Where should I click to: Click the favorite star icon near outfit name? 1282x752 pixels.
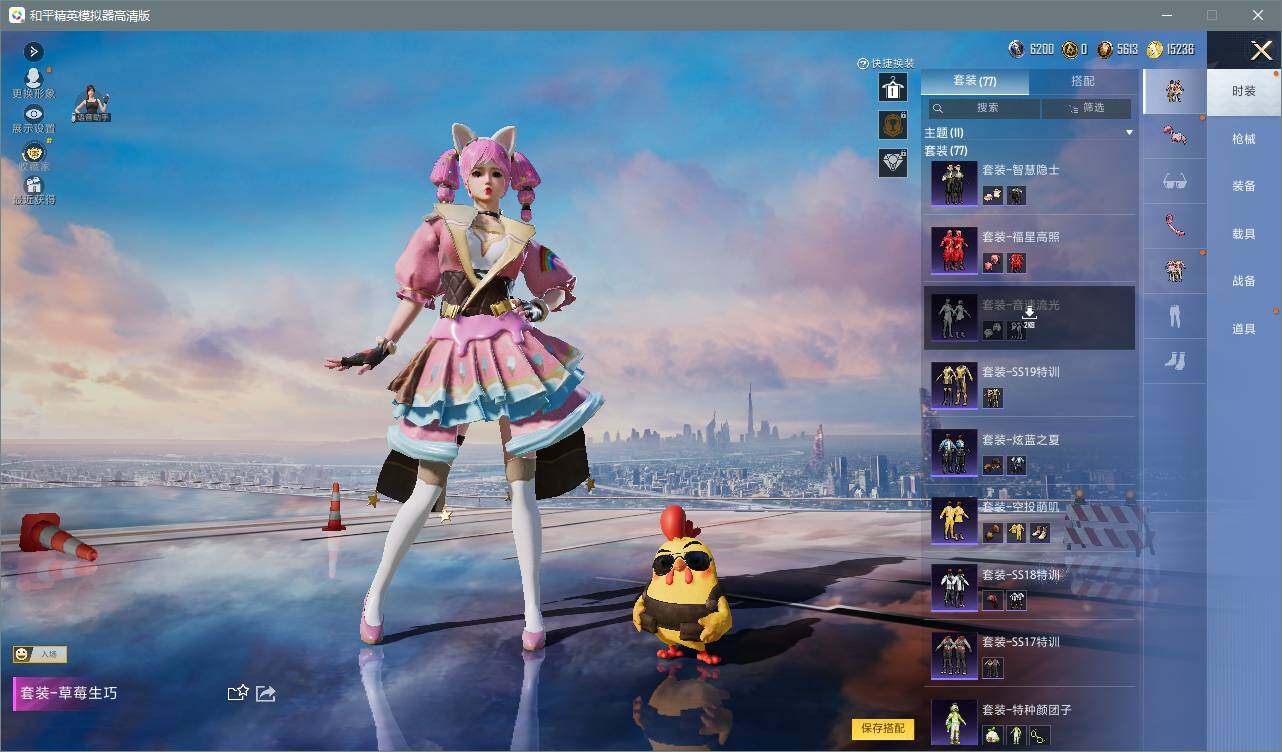[x=238, y=692]
